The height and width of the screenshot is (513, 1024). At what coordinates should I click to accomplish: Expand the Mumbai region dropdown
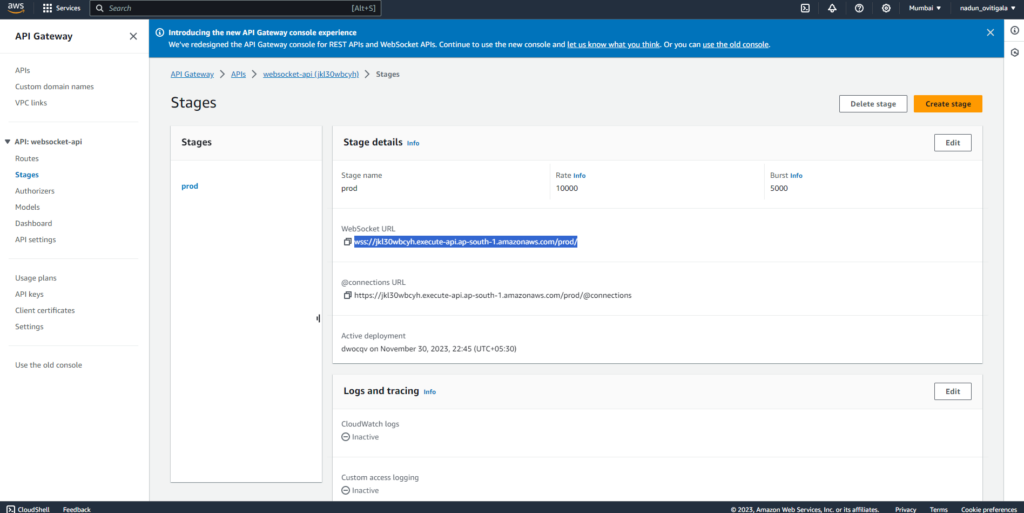(x=925, y=8)
